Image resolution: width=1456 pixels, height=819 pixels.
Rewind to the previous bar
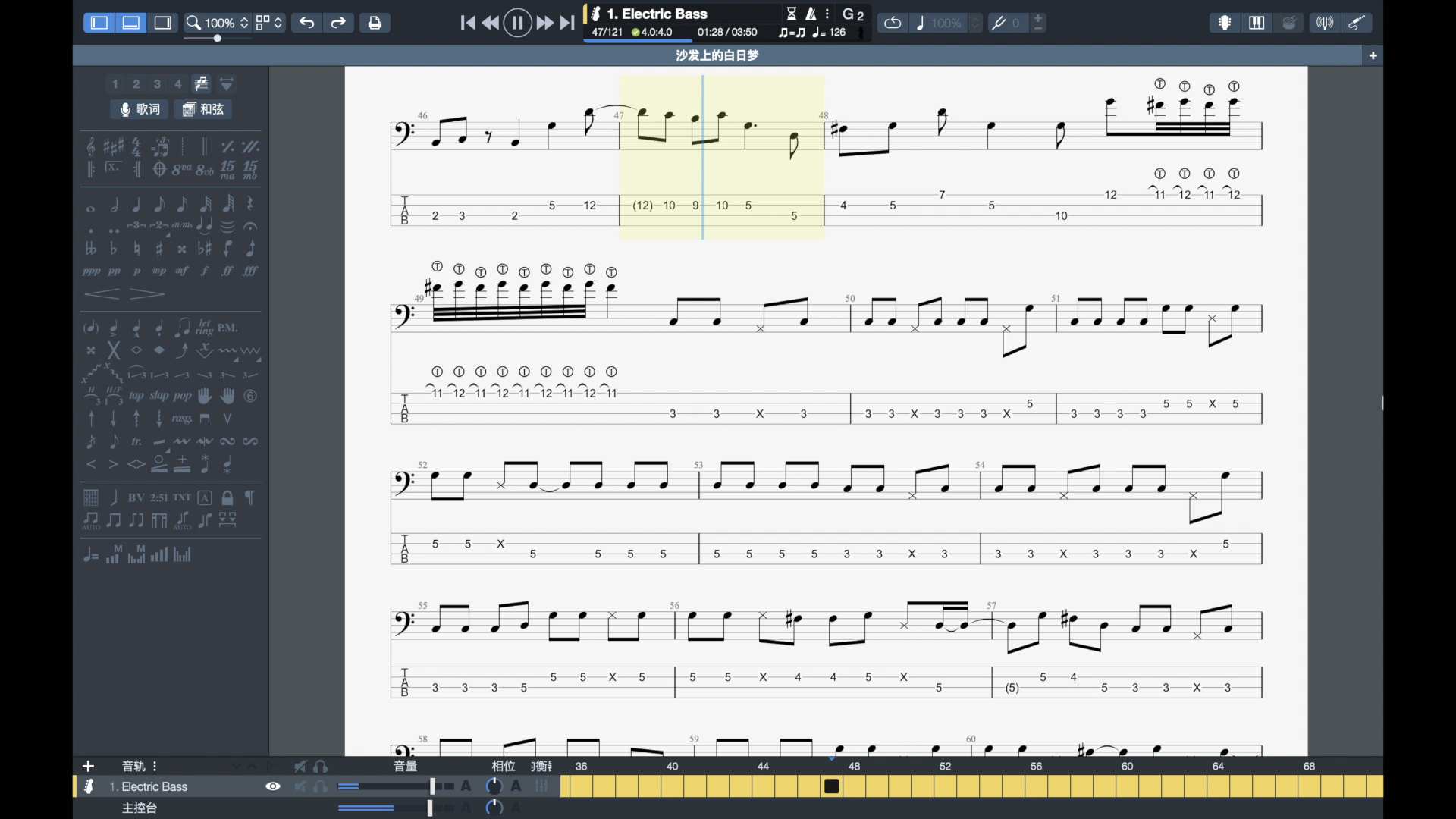(491, 23)
